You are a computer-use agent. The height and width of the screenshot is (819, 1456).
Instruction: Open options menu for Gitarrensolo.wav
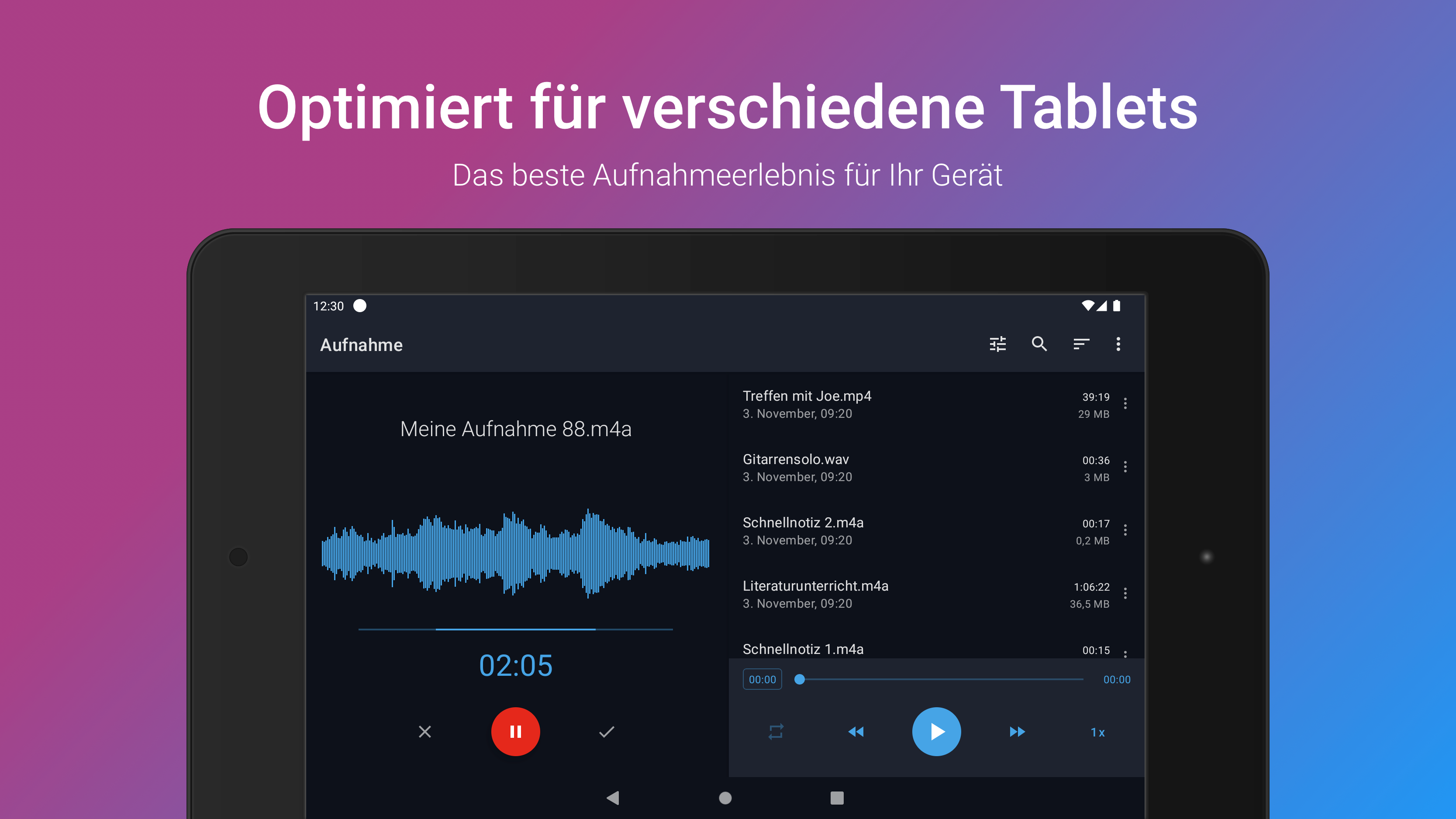pos(1125,467)
